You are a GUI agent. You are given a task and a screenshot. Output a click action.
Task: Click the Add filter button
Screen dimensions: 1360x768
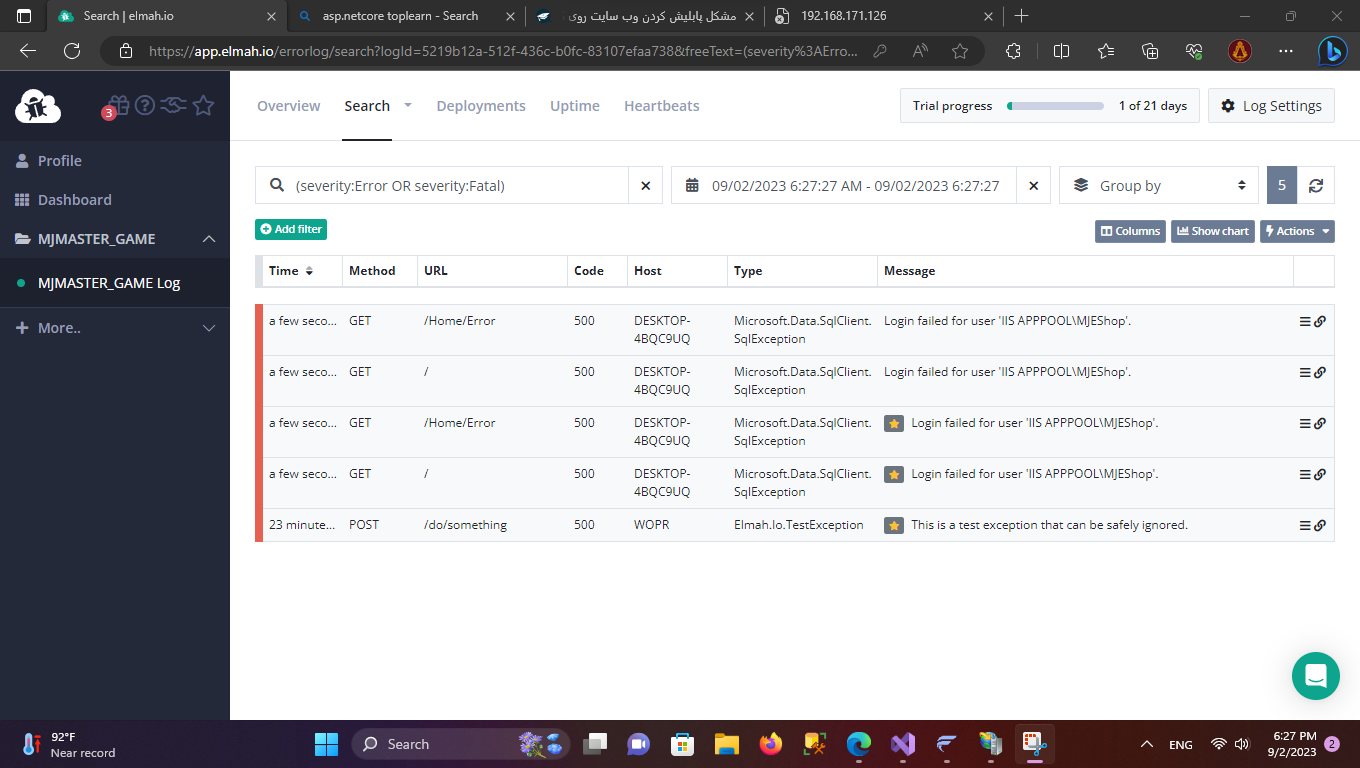[291, 229]
